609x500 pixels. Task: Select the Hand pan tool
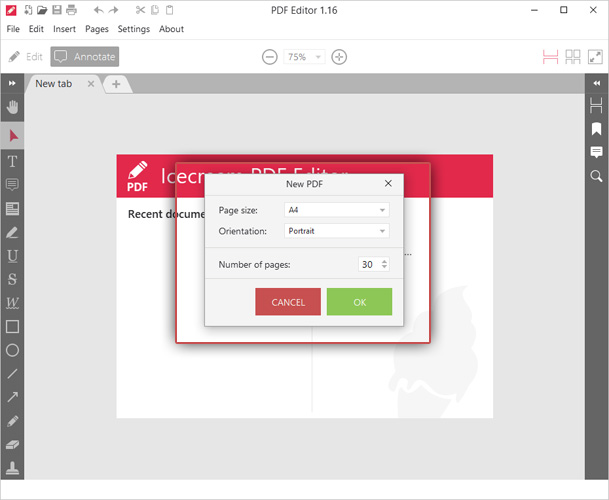click(x=12, y=107)
